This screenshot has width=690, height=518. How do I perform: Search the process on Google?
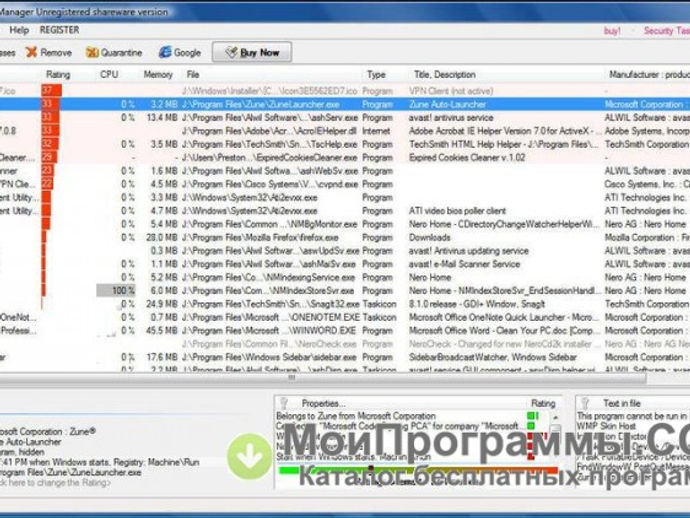click(x=180, y=52)
